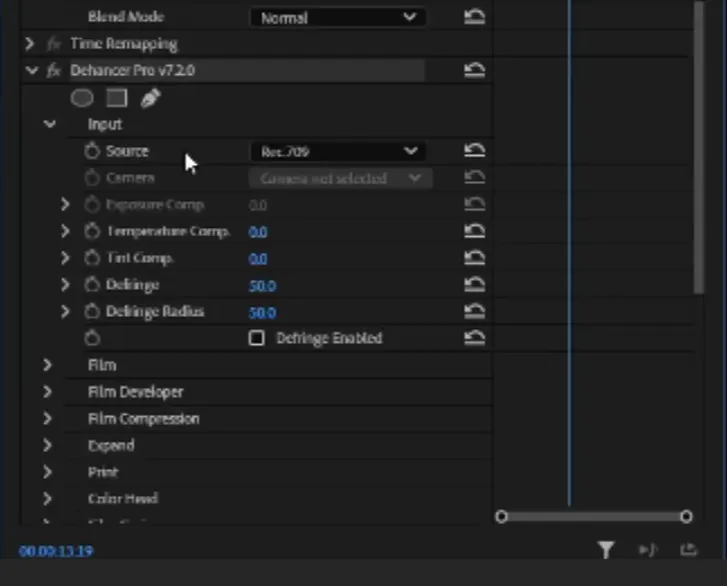Click the left handle of zoom bar
This screenshot has width=727, height=586.
click(501, 516)
